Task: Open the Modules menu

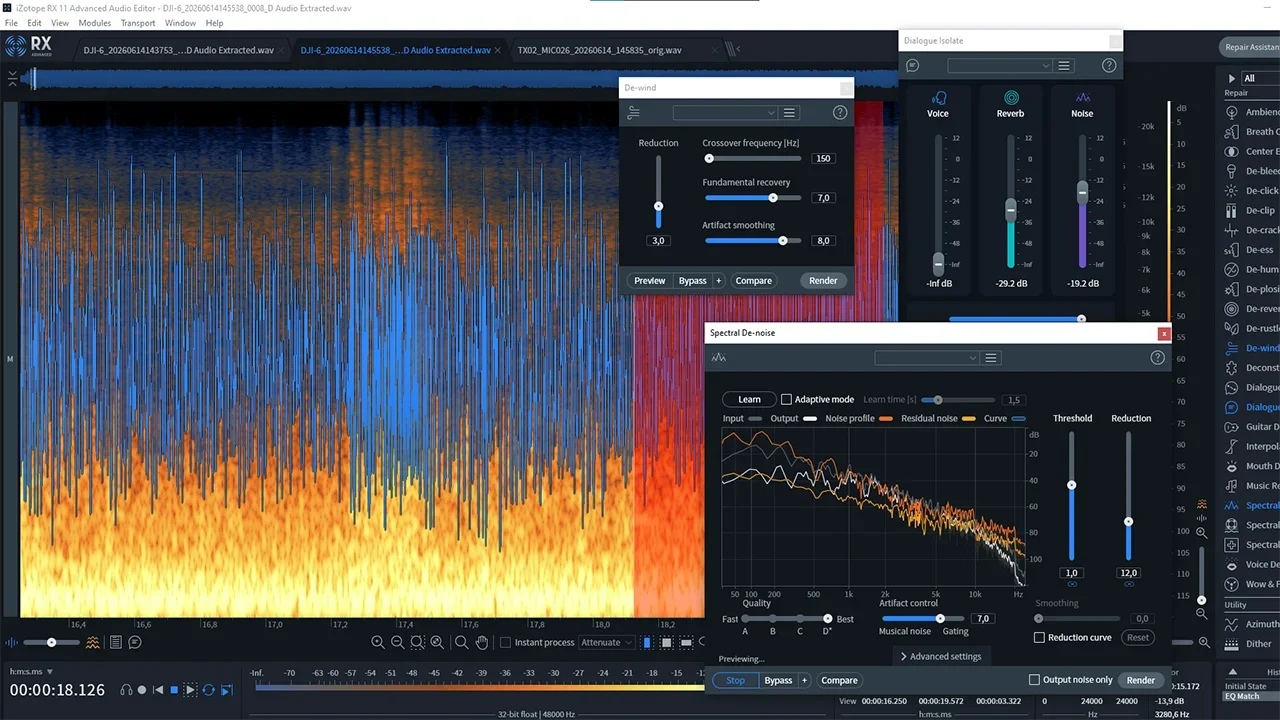Action: point(95,23)
